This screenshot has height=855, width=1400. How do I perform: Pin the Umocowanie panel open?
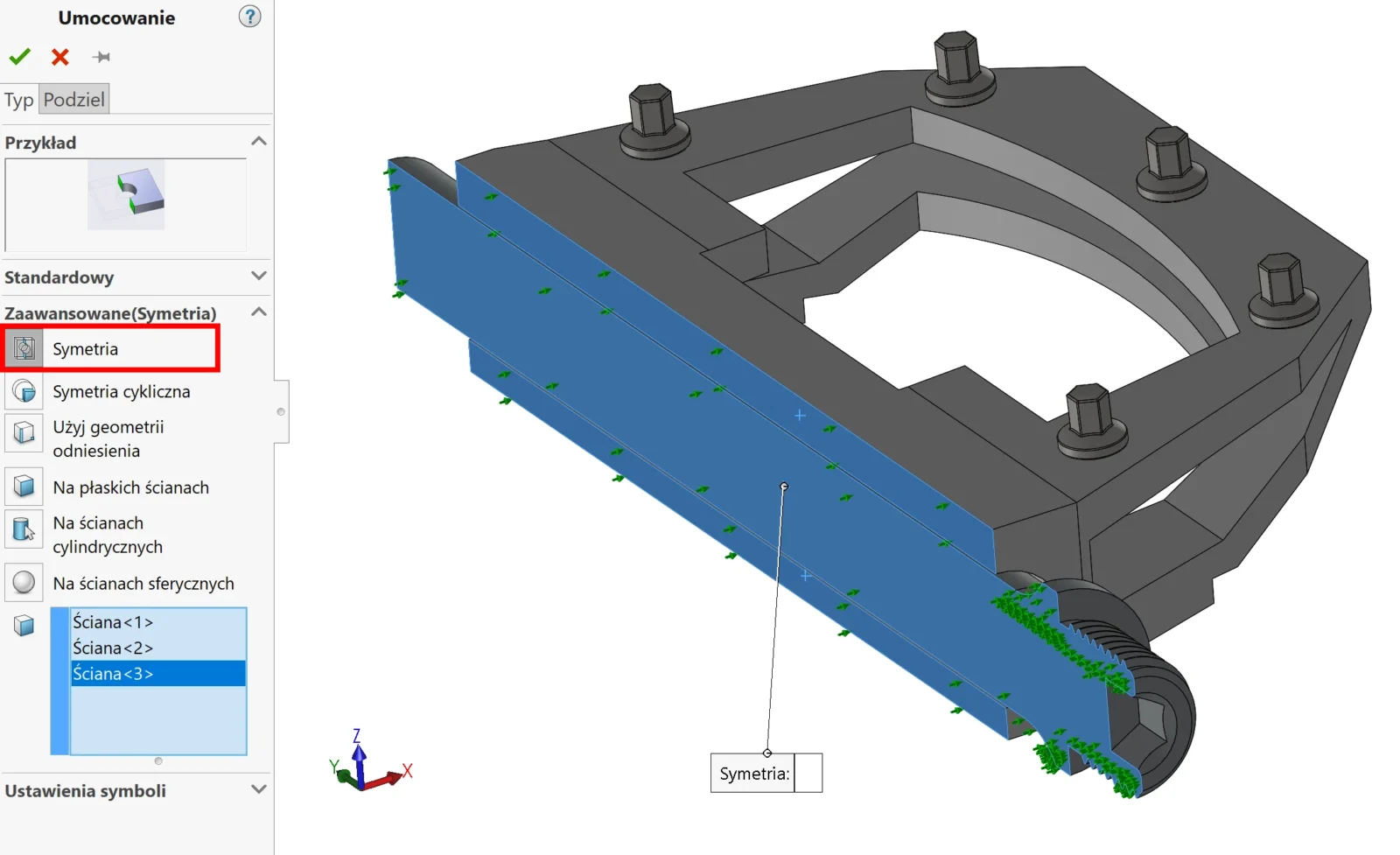tap(101, 57)
